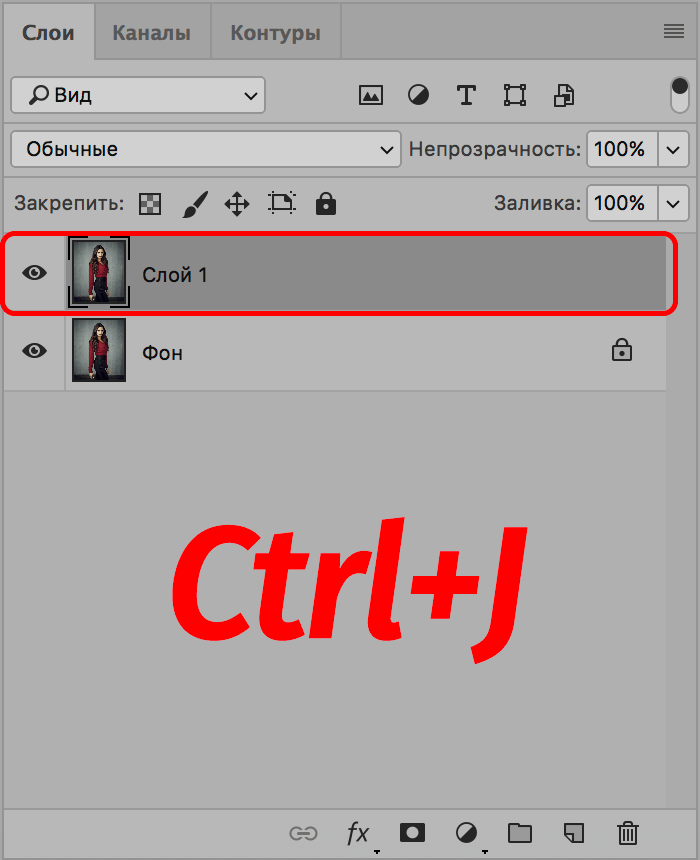Screen dimensions: 700x860
Task: Hide the Фон layer
Action: [35, 351]
